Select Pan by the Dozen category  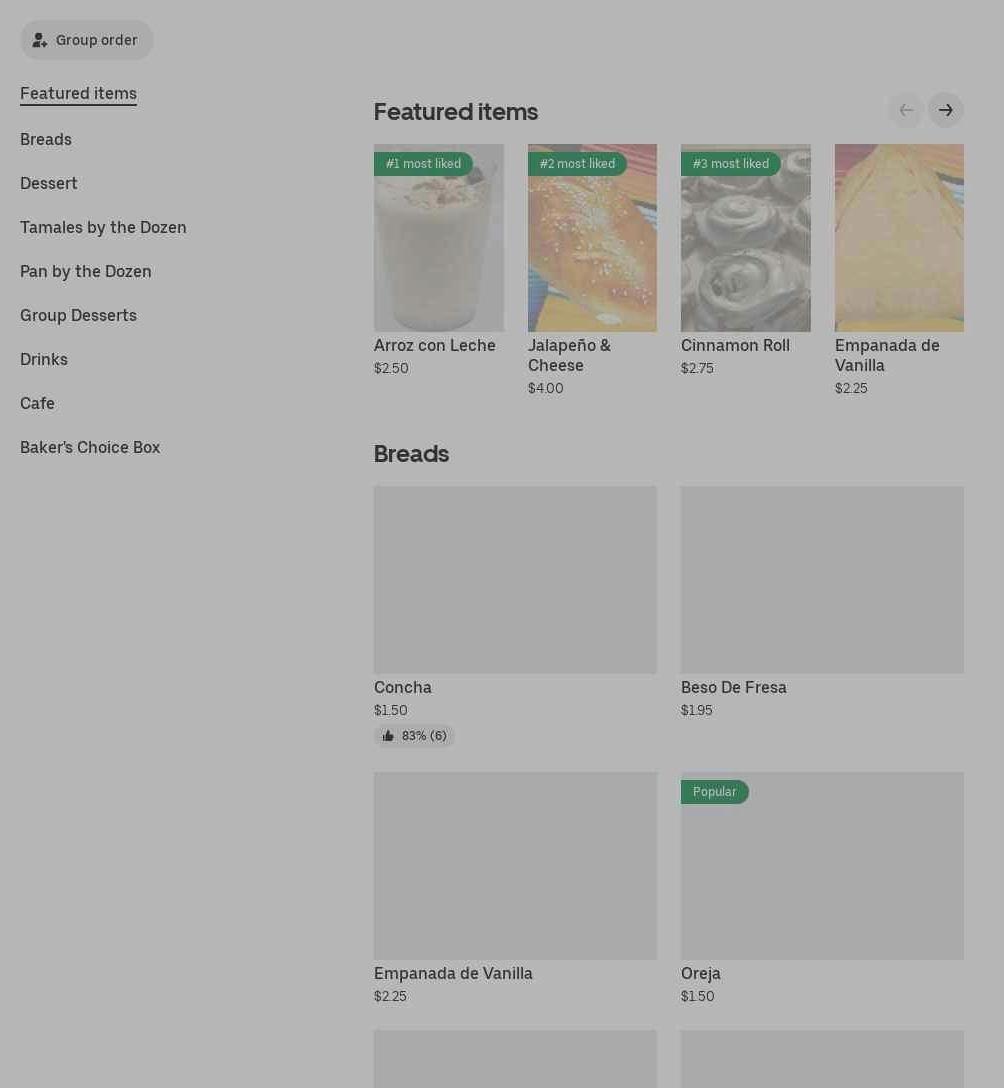pos(86,271)
